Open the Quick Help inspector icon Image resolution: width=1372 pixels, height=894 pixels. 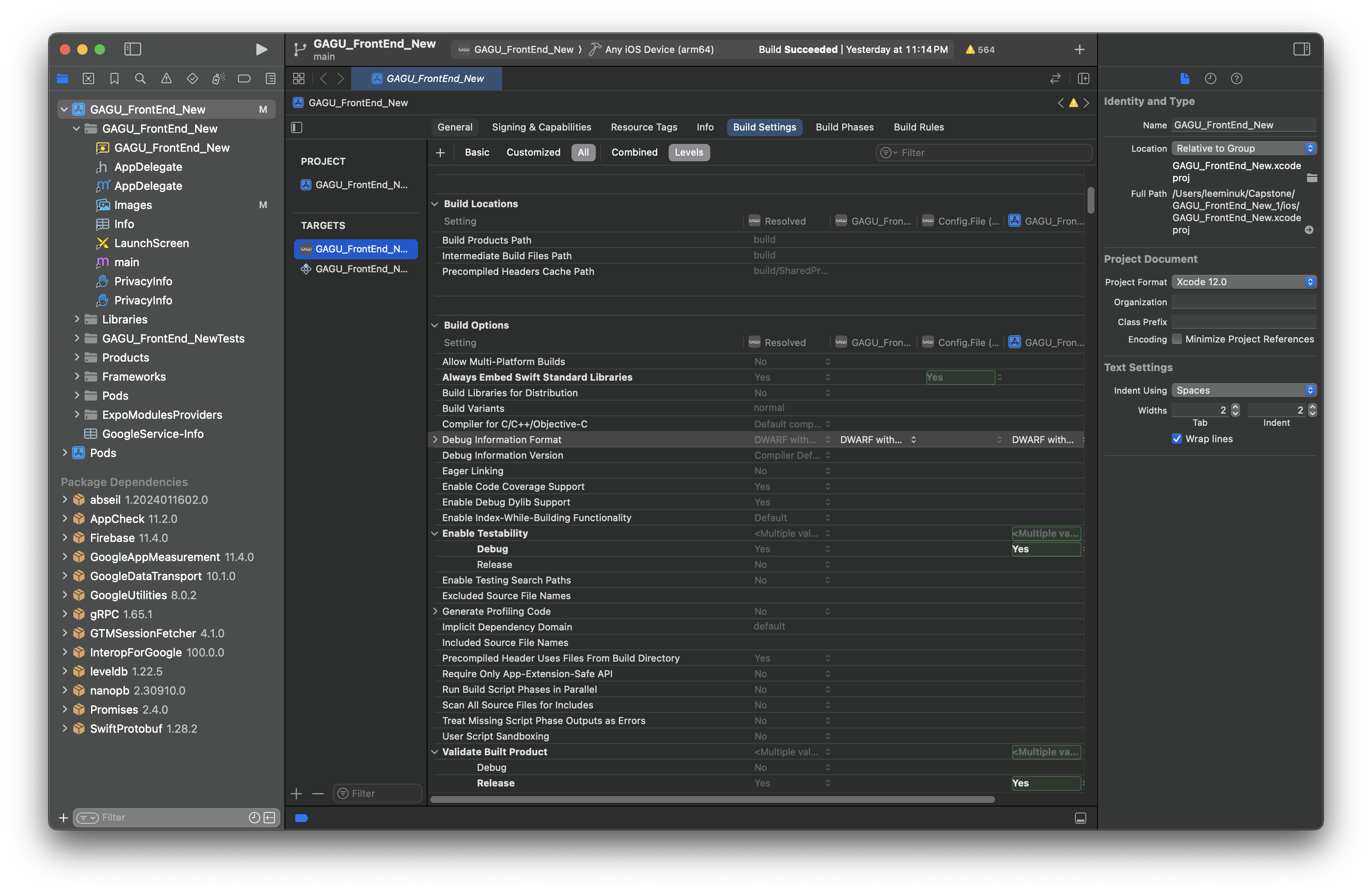(1237, 78)
